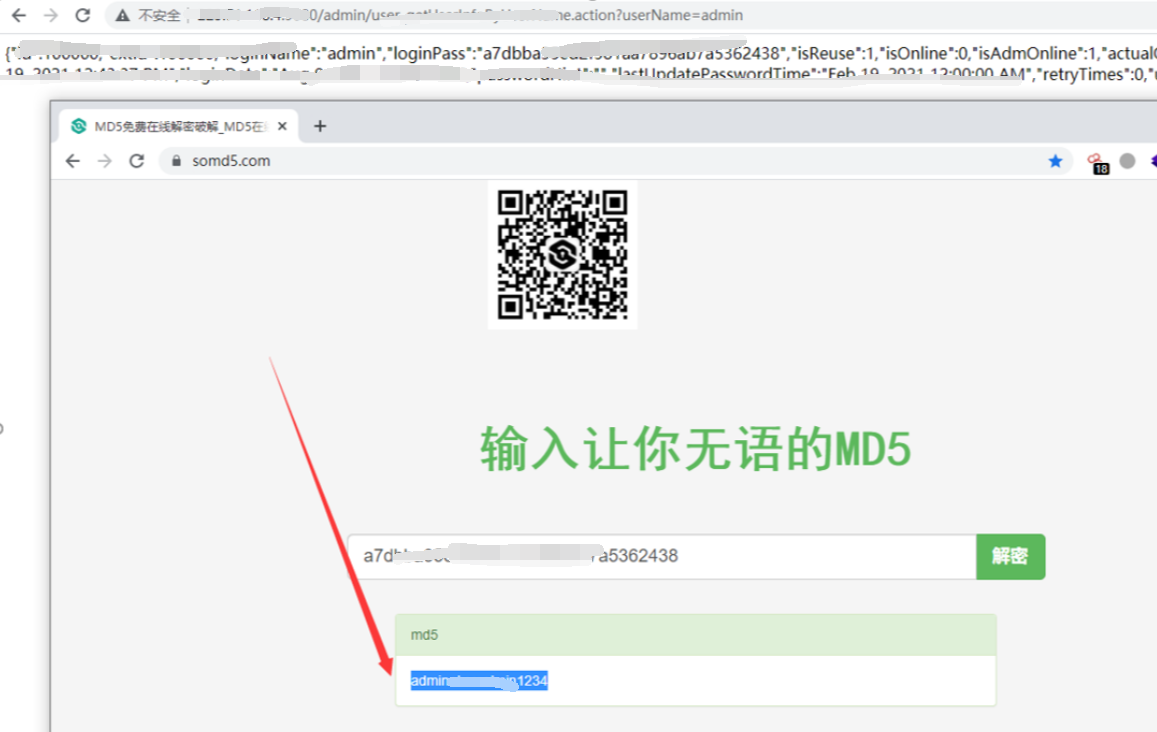Select the MD5 decrypt tab in inner browser
The width and height of the screenshot is (1157, 732).
[179, 126]
